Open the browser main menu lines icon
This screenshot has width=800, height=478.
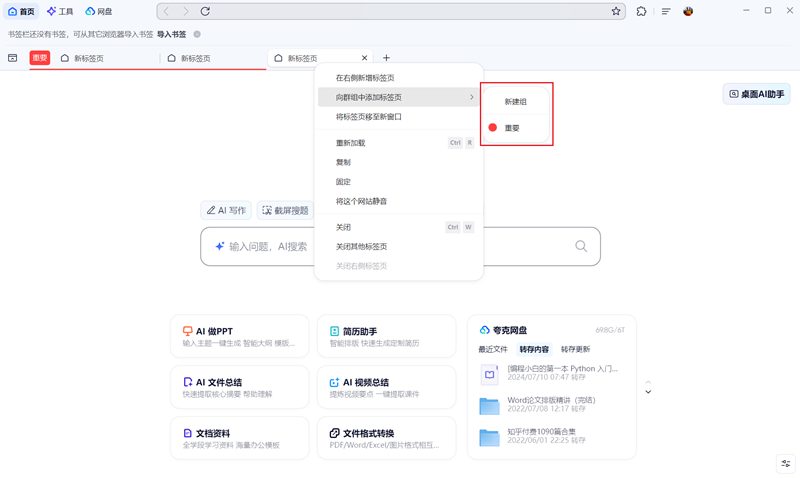pyautogui.click(x=666, y=11)
